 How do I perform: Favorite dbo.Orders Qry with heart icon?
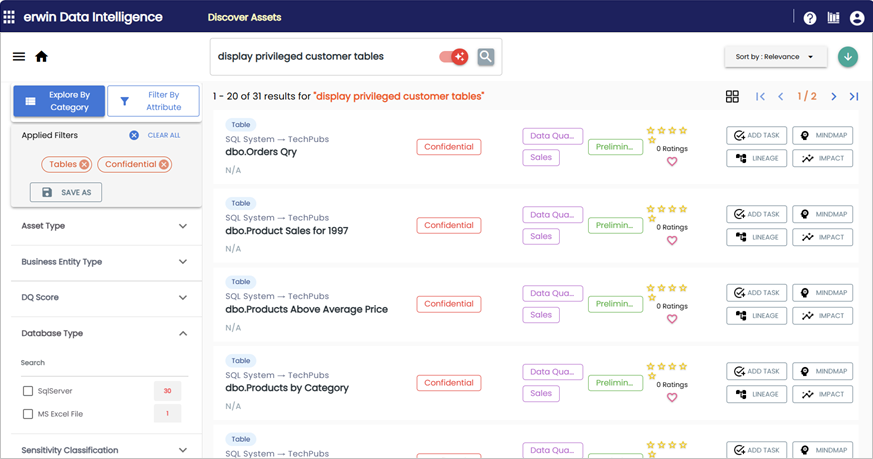(x=672, y=161)
